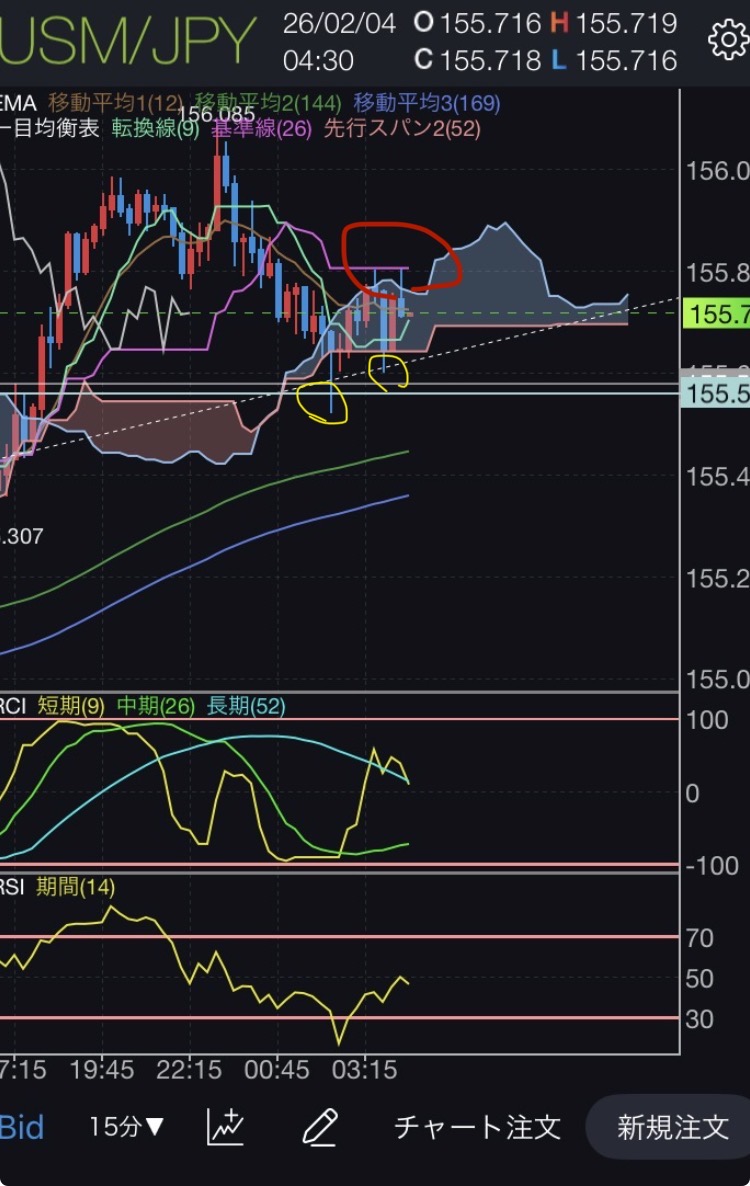Select the pencil drawing tool
This screenshot has width=750, height=1186.
click(319, 1127)
